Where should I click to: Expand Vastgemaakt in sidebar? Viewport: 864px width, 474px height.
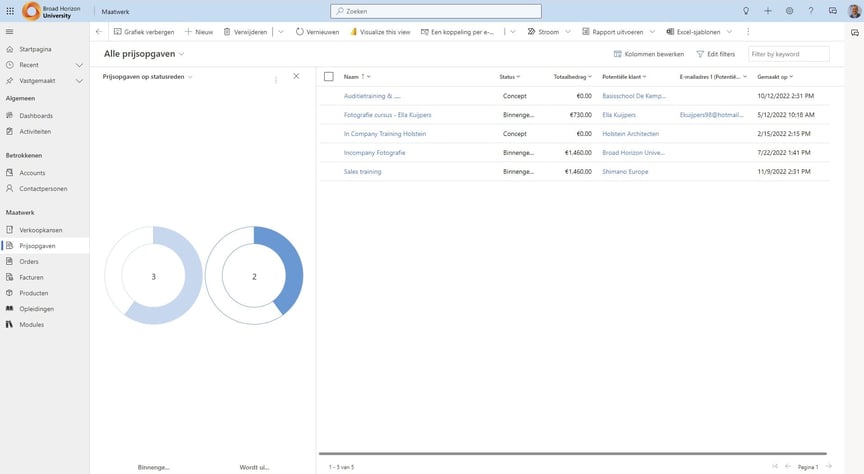coord(79,81)
